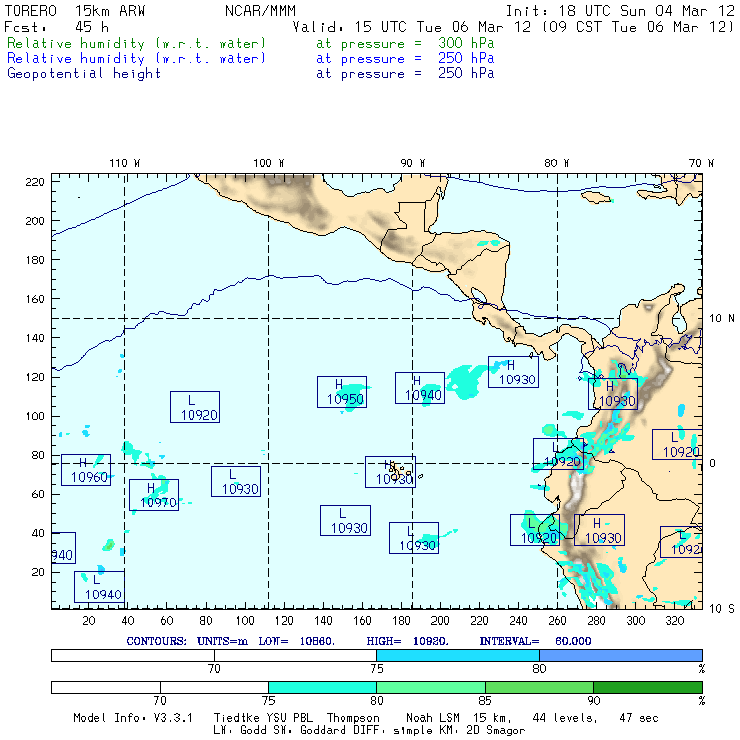
Task: Click the Galapagos Islands on the map
Action: coord(400,471)
